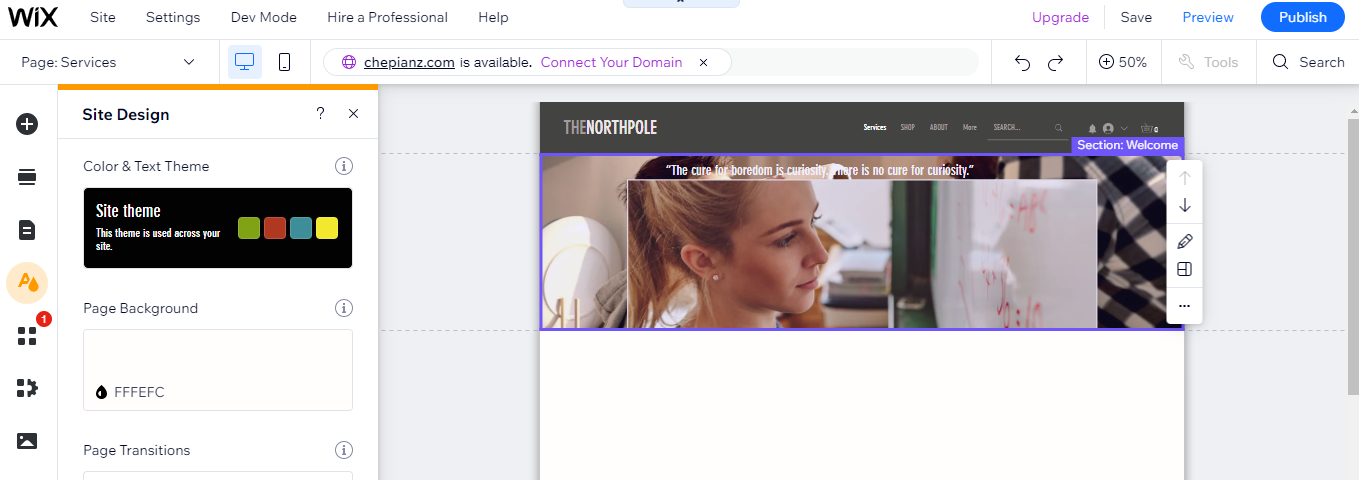
Task: Show info for Page Background
Action: pos(344,308)
